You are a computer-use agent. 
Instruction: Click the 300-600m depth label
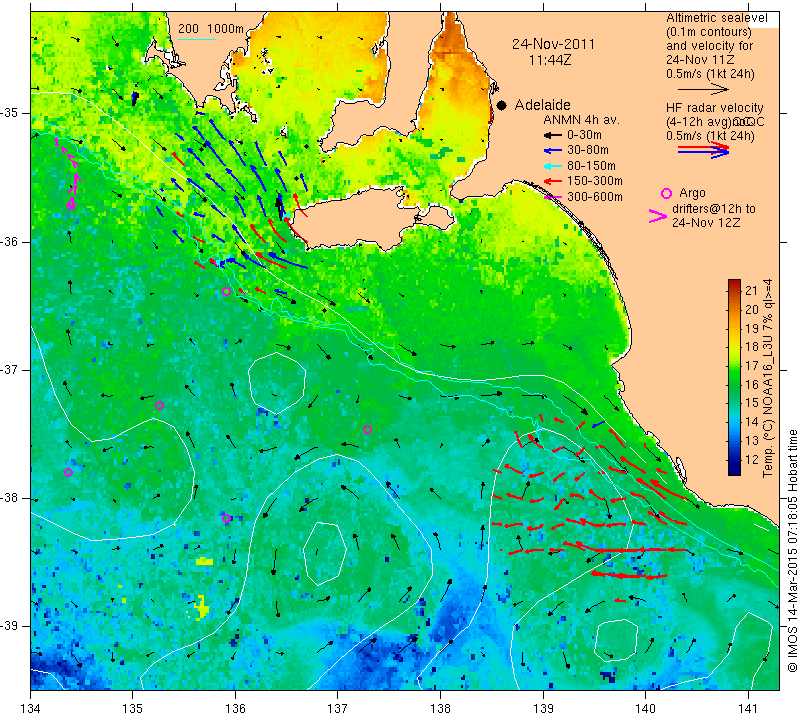click(x=595, y=197)
